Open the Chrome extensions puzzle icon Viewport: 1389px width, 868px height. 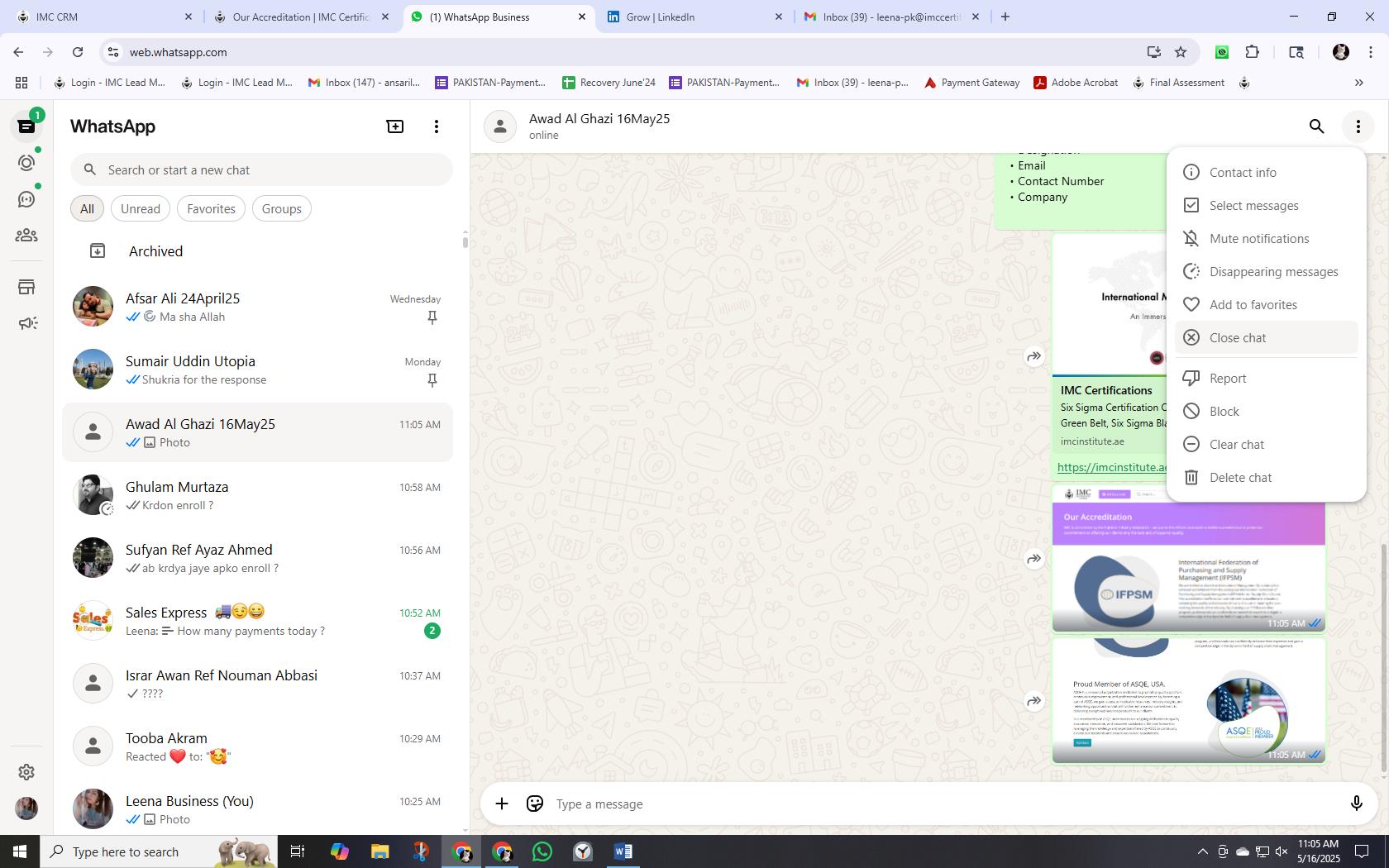[x=1253, y=52]
